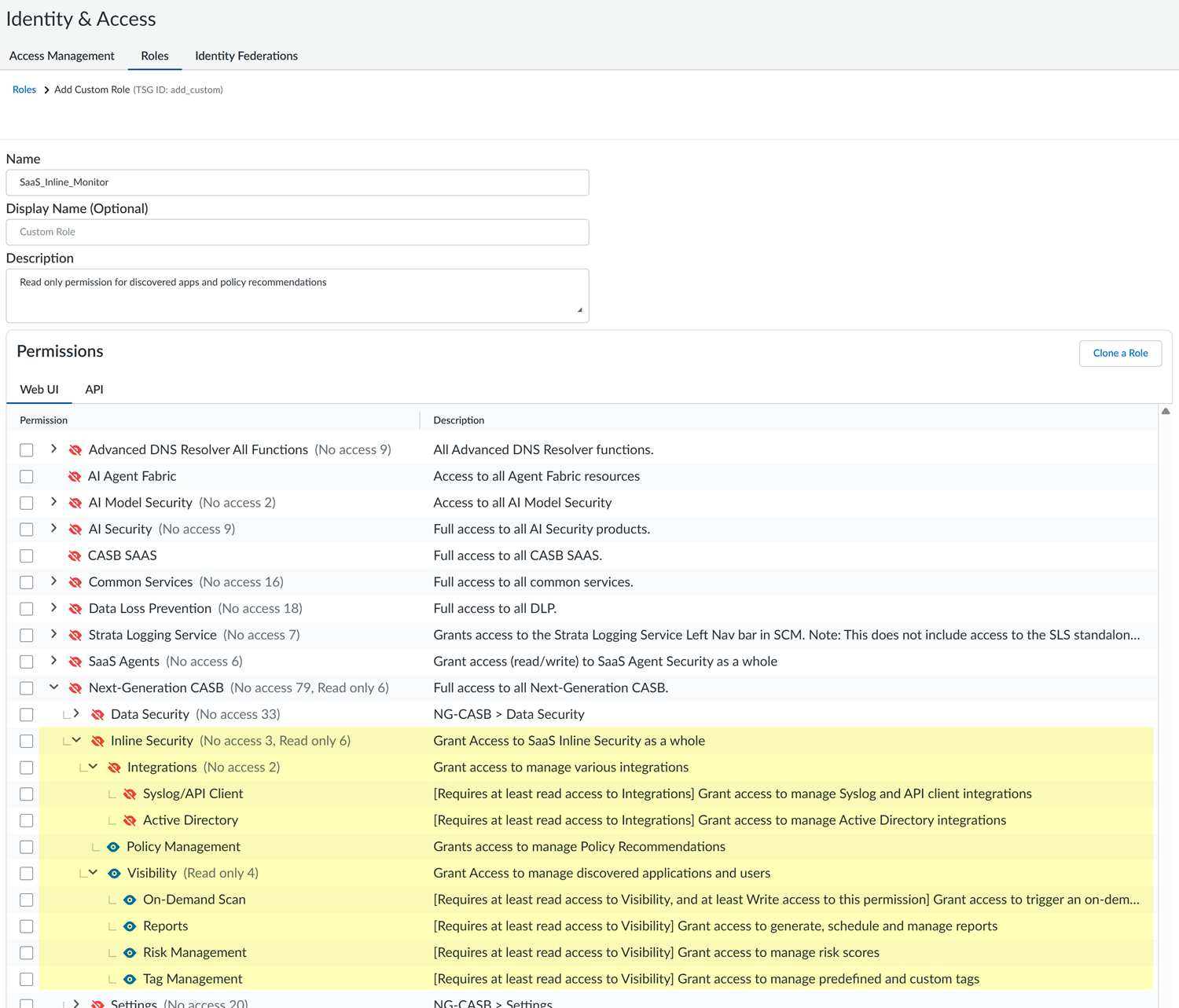The height and width of the screenshot is (1008, 1179).
Task: Open the Access Management tab
Action: point(62,56)
